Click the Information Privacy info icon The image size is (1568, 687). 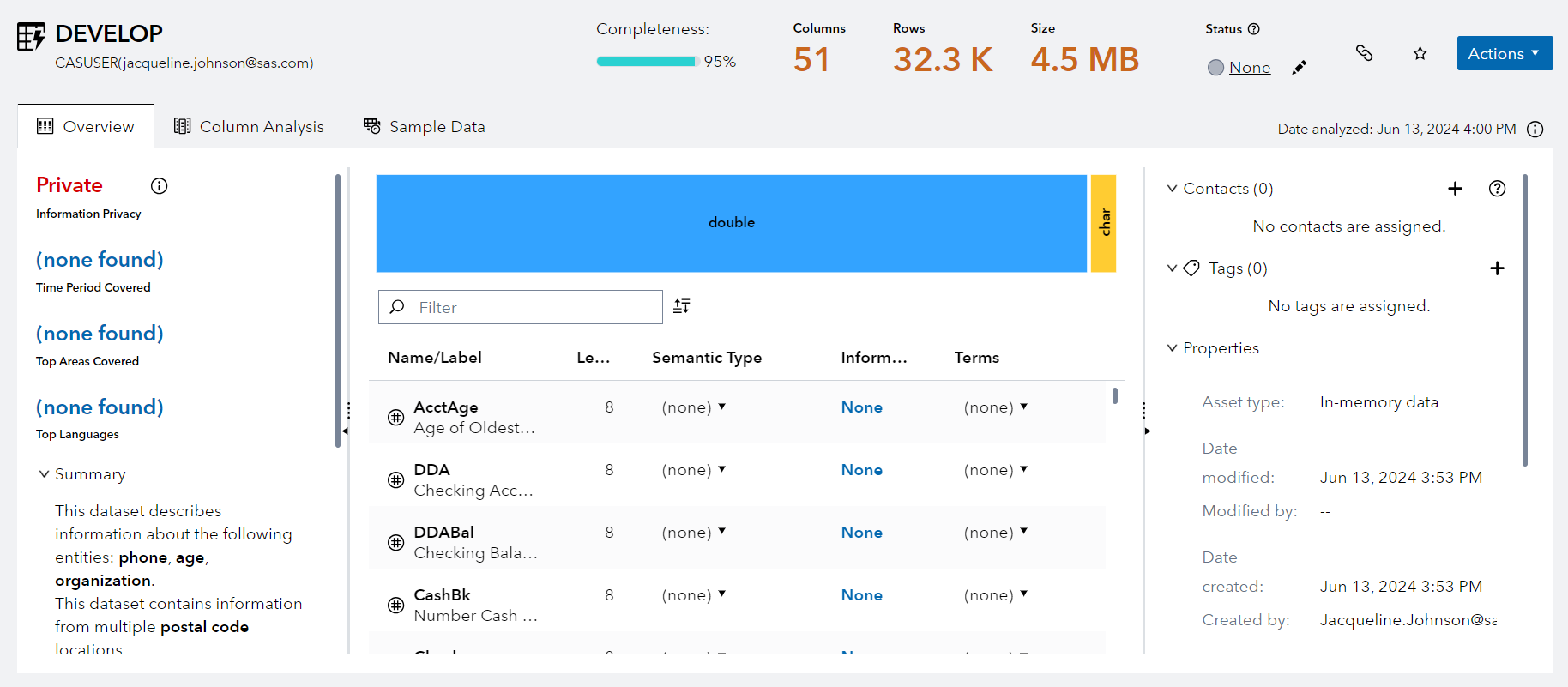pos(159,186)
